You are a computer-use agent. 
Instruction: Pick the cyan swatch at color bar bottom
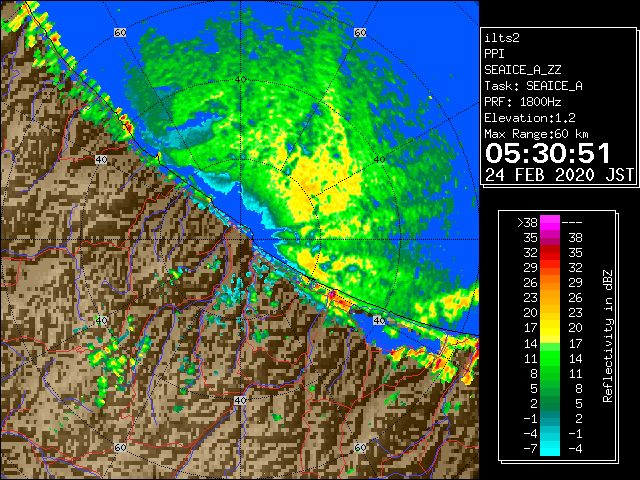[x=550, y=448]
